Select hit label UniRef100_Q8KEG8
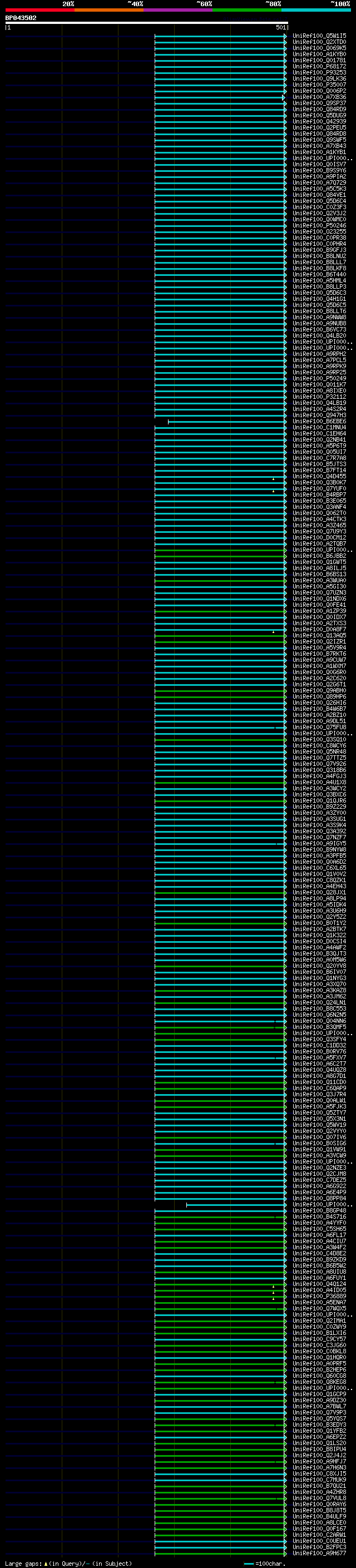The height and width of the screenshot is (1568, 356). pyautogui.click(x=319, y=1382)
